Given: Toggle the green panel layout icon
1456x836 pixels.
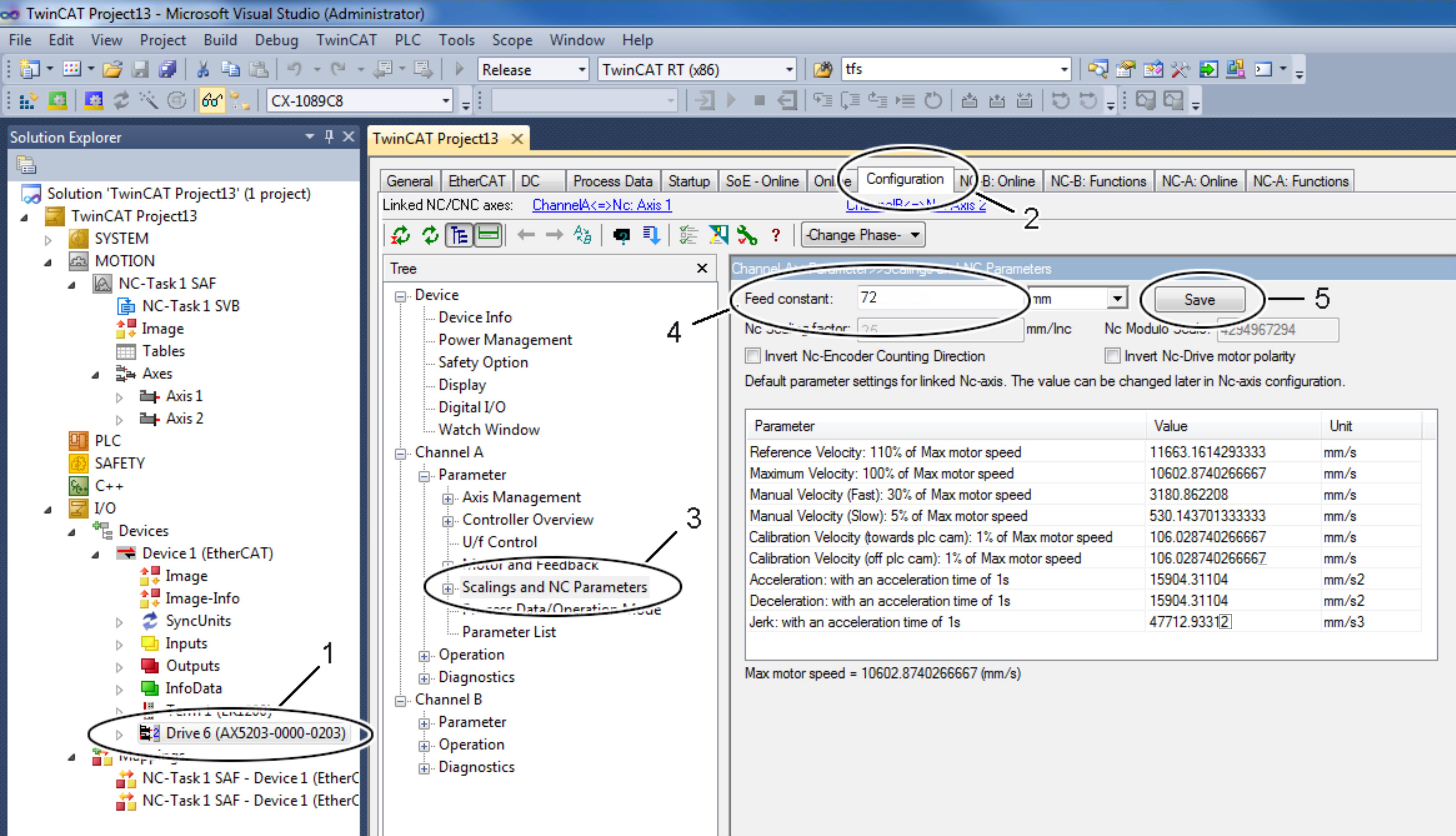Looking at the screenshot, I should click(488, 235).
